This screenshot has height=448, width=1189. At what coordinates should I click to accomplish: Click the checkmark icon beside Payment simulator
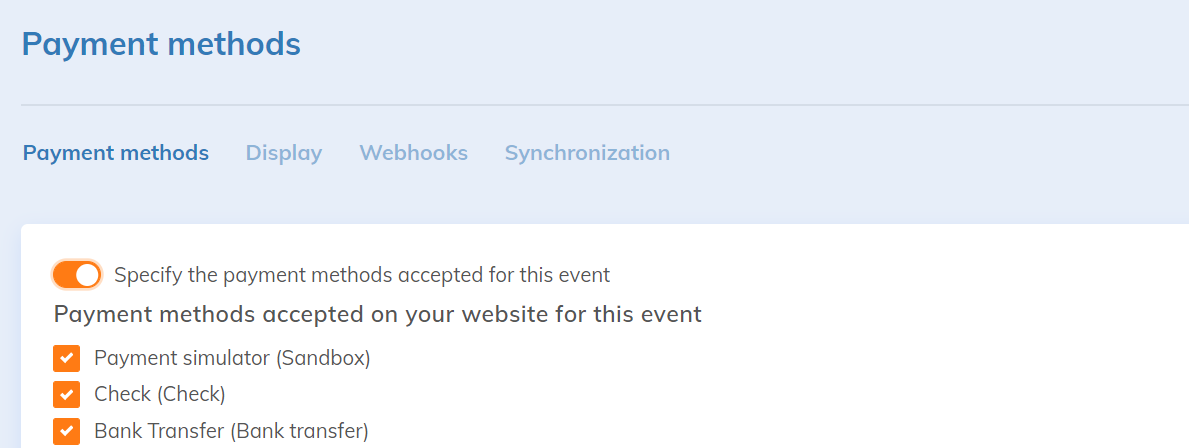click(66, 358)
